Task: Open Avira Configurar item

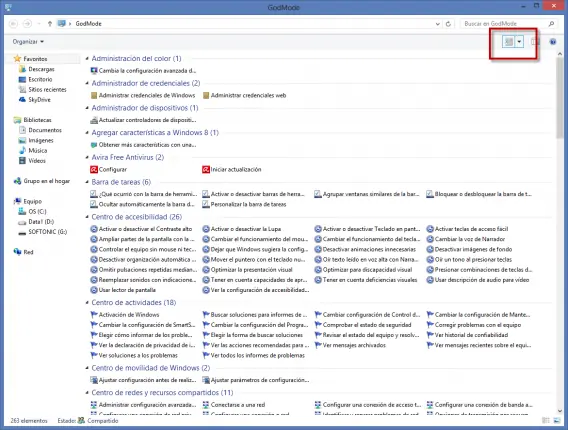Action: [x=109, y=169]
